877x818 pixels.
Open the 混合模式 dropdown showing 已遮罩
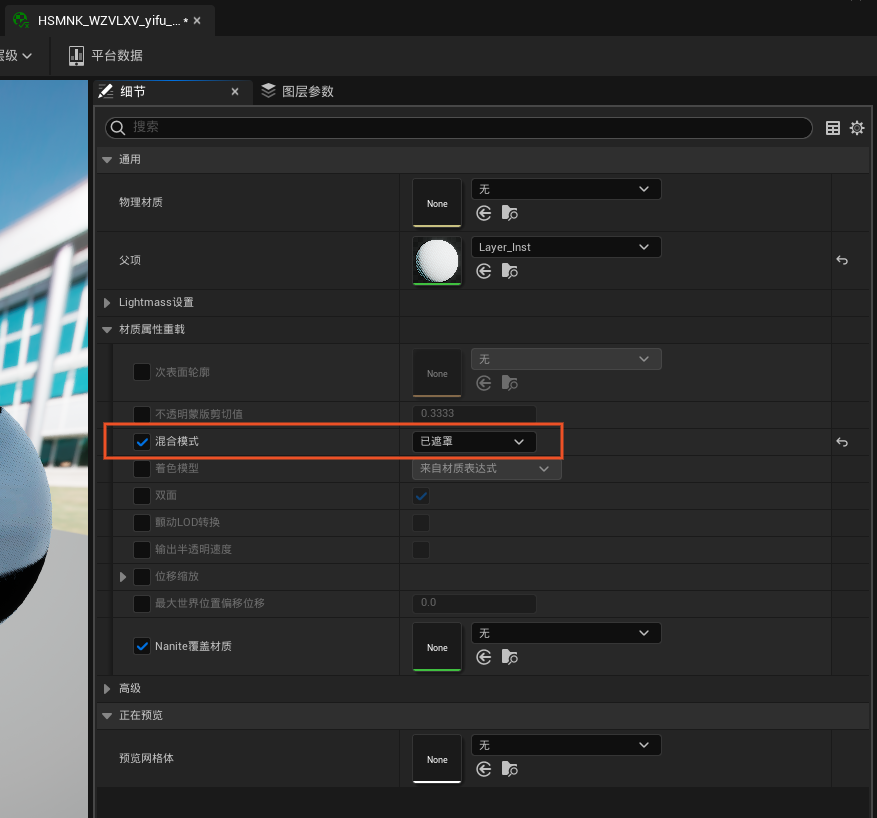tap(474, 441)
